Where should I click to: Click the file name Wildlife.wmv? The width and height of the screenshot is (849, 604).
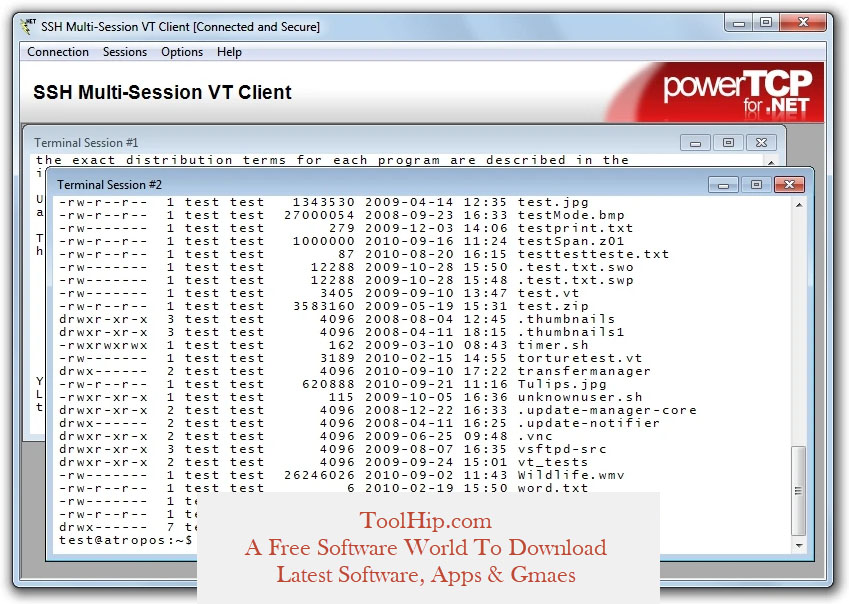point(571,475)
